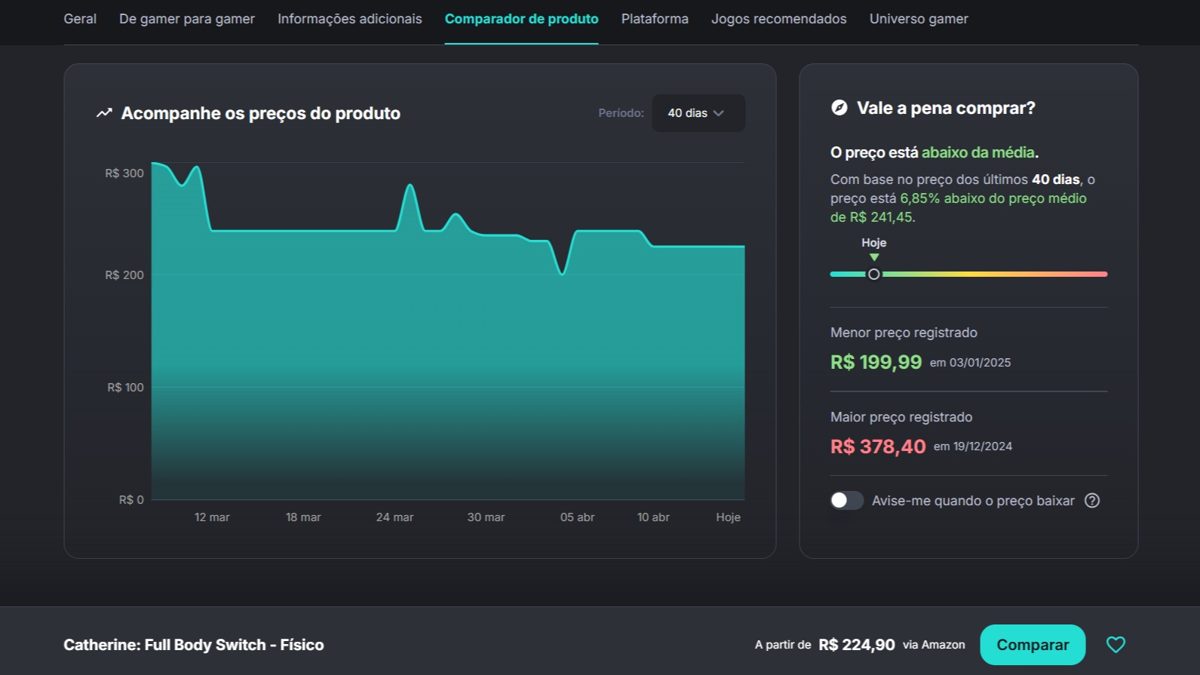This screenshot has height=675, width=1200.
Task: Select the Informações adicionais tab
Action: (349, 19)
